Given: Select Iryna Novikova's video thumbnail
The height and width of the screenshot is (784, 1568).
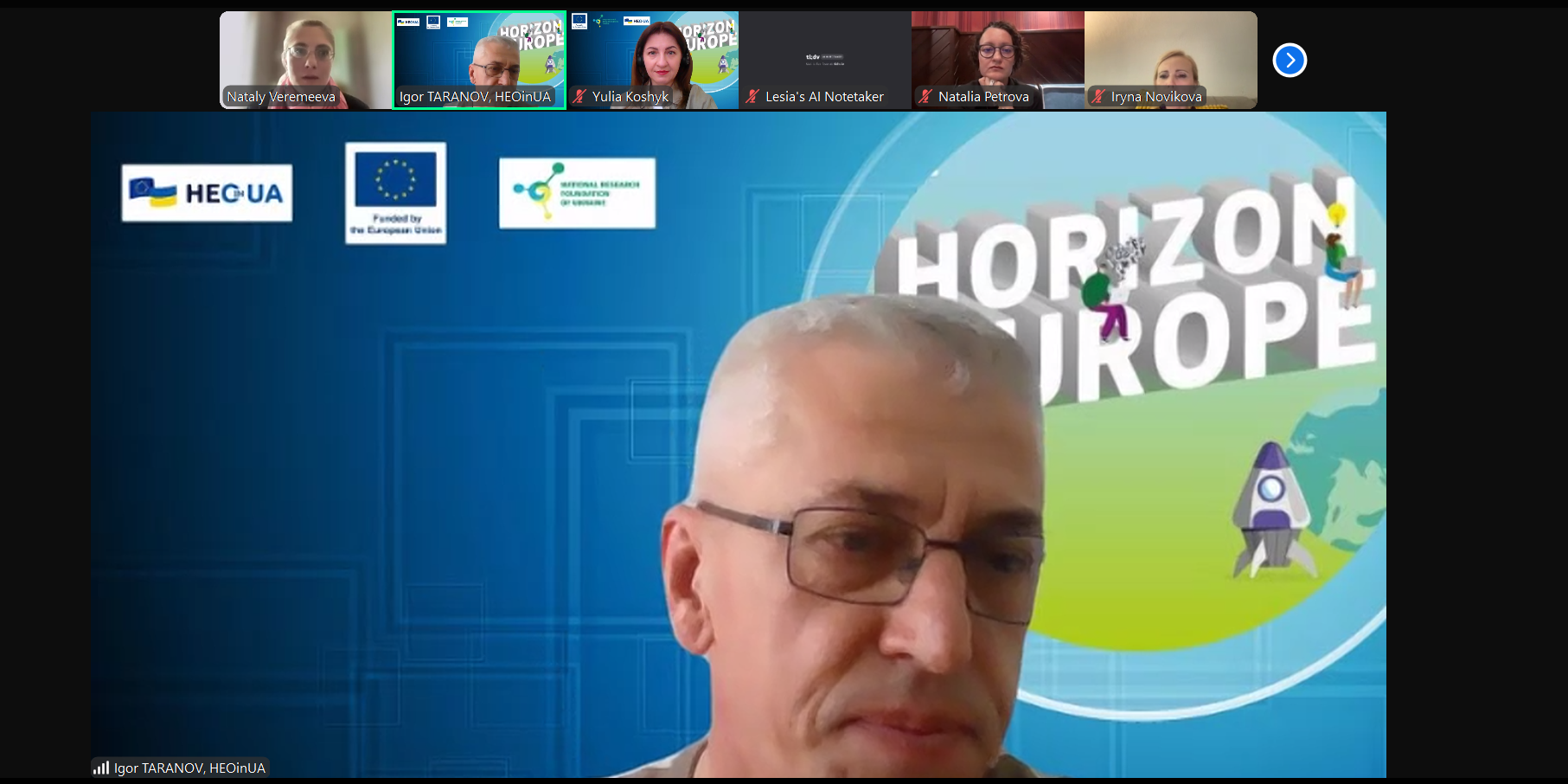Looking at the screenshot, I should coord(1171,60).
